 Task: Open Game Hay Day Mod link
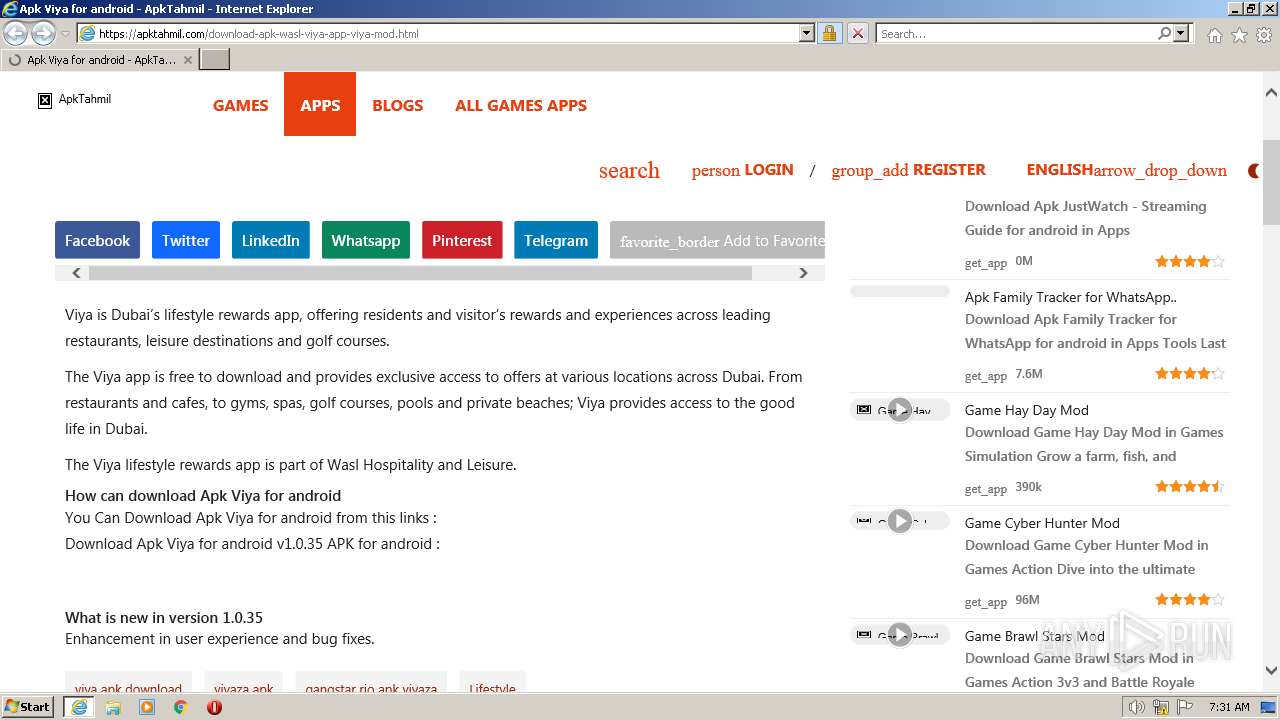tap(1026, 410)
